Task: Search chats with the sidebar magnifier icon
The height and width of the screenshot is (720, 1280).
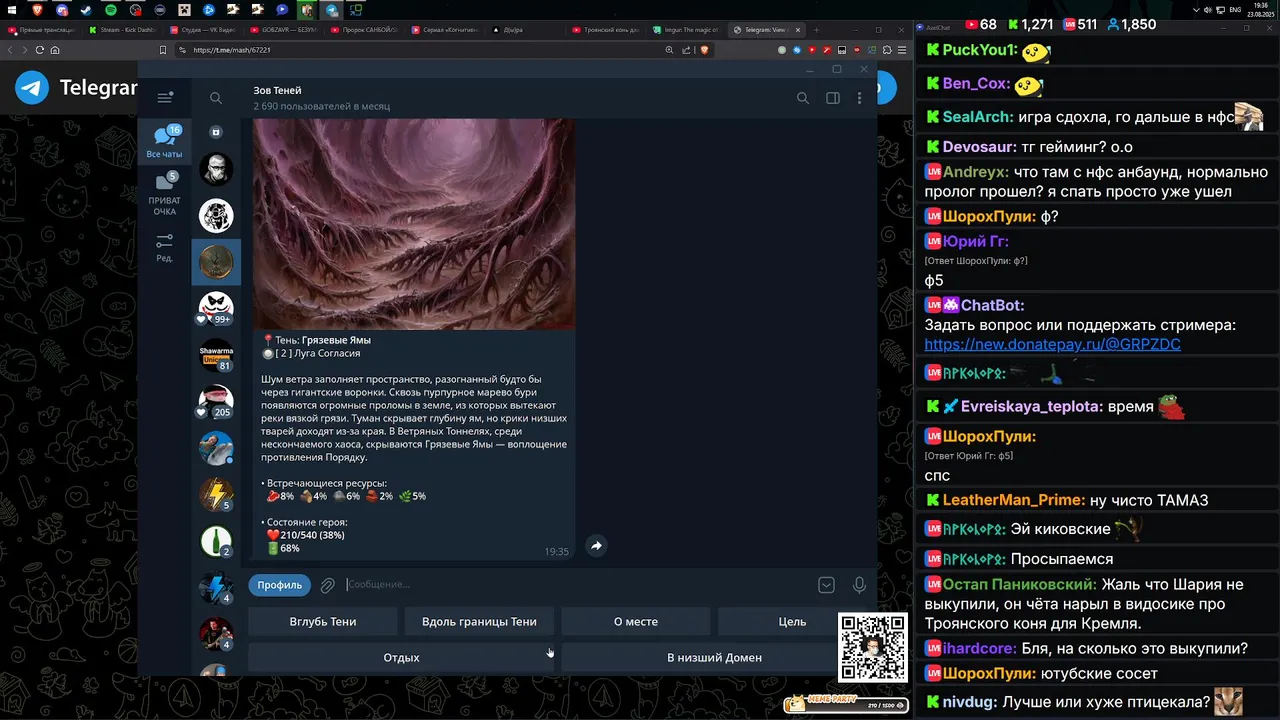Action: 216,98
